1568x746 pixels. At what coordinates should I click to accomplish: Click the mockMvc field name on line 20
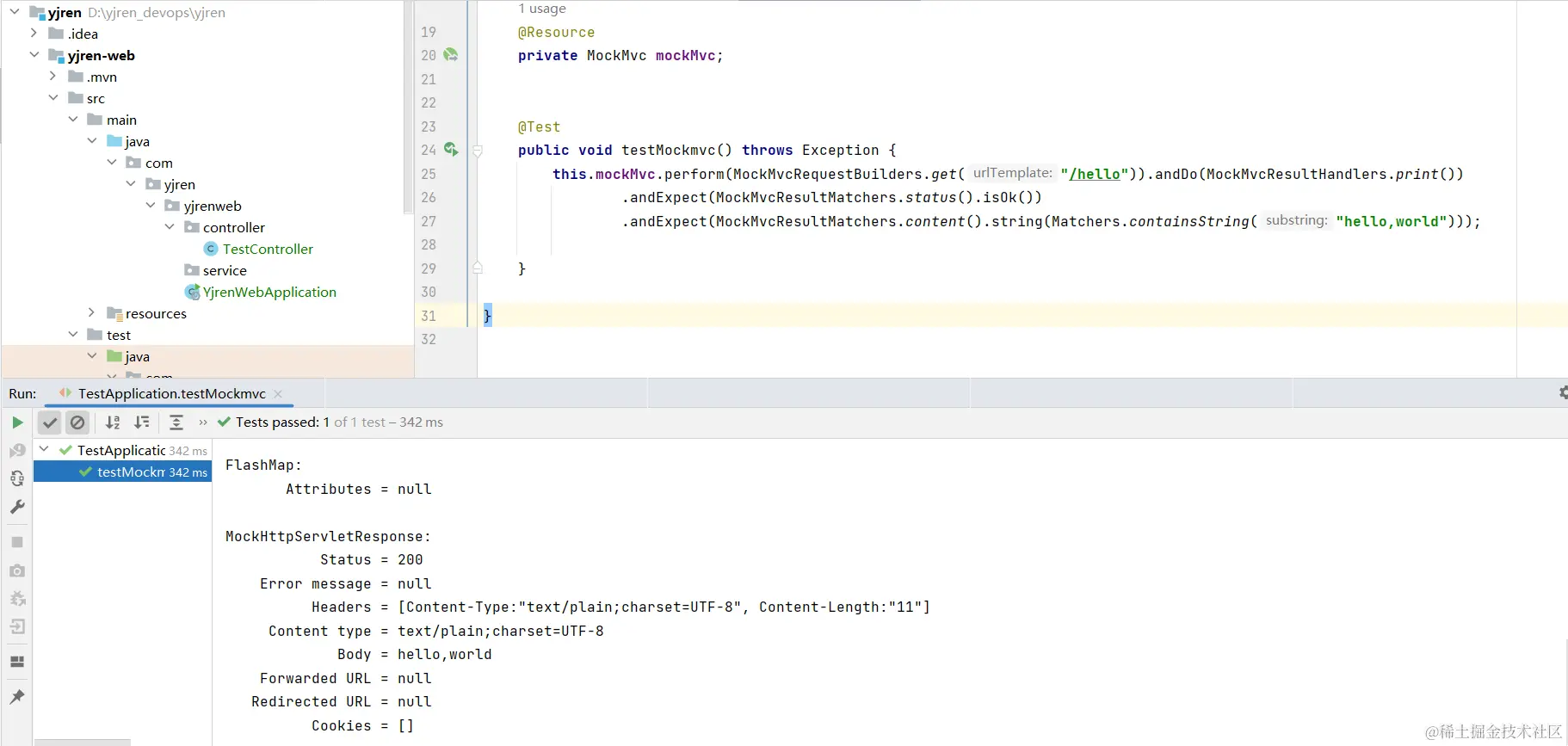(x=685, y=56)
